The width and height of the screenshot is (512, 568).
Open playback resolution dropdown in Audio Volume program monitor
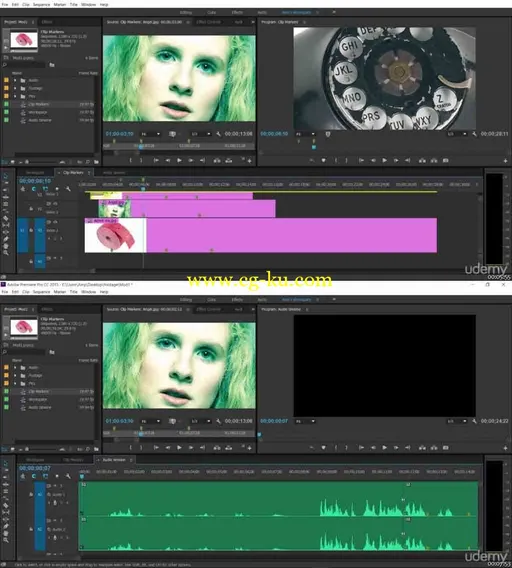[457, 421]
